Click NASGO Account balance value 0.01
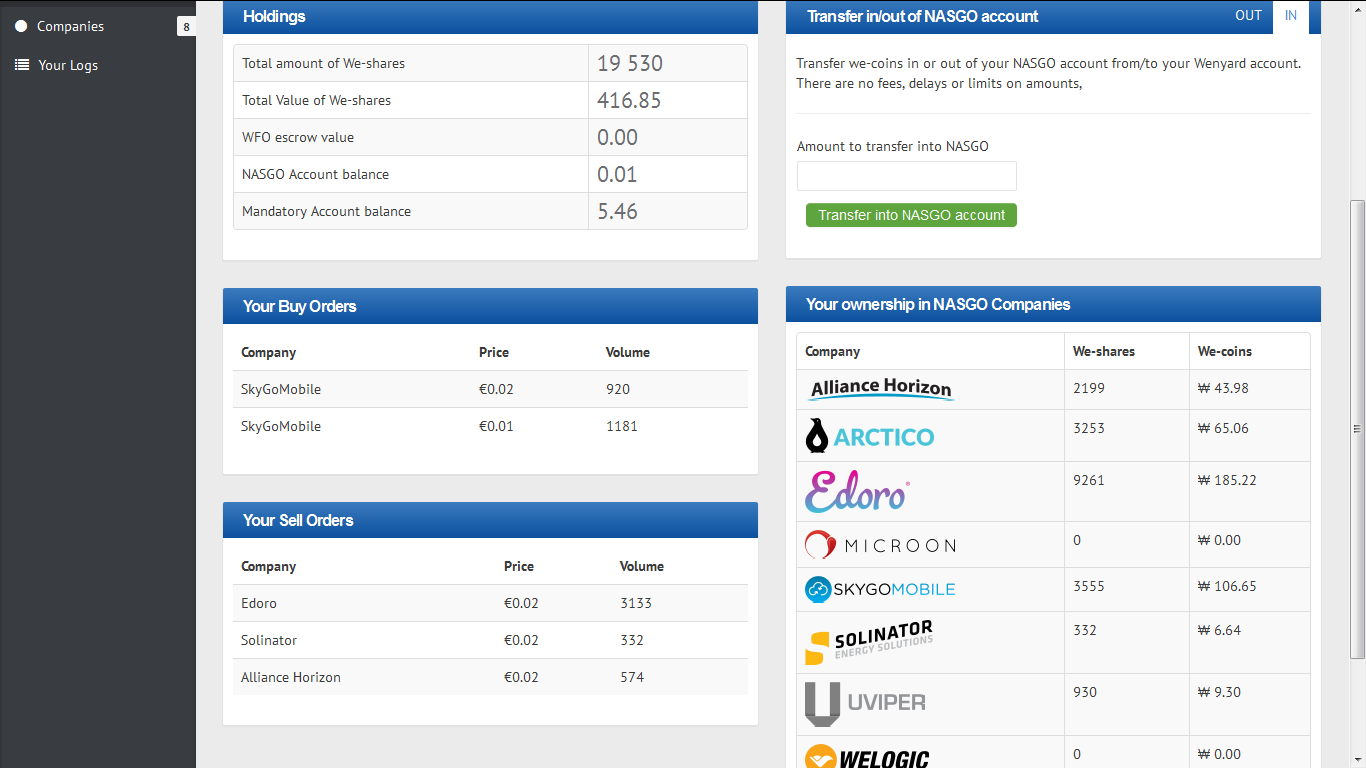Viewport: 1366px width, 768px height. [617, 174]
